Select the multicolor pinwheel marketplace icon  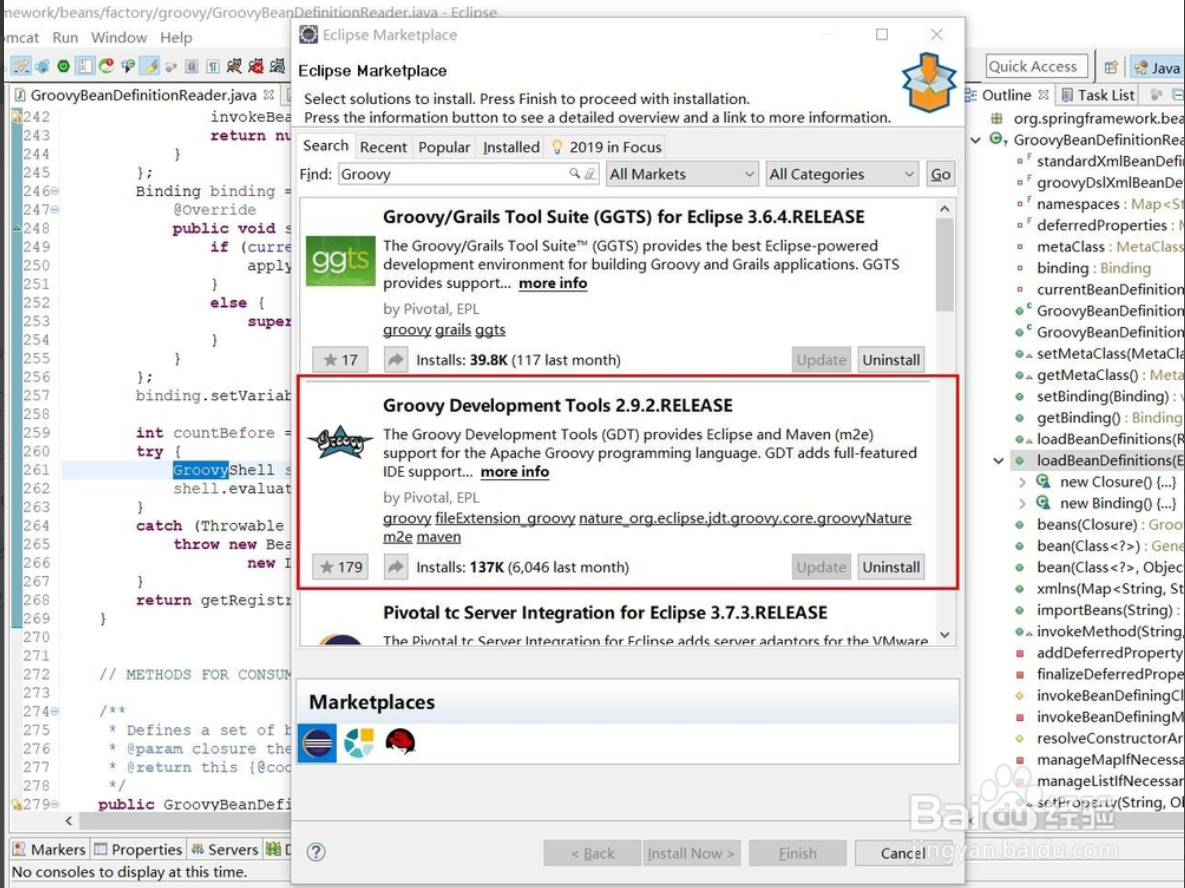coord(359,743)
